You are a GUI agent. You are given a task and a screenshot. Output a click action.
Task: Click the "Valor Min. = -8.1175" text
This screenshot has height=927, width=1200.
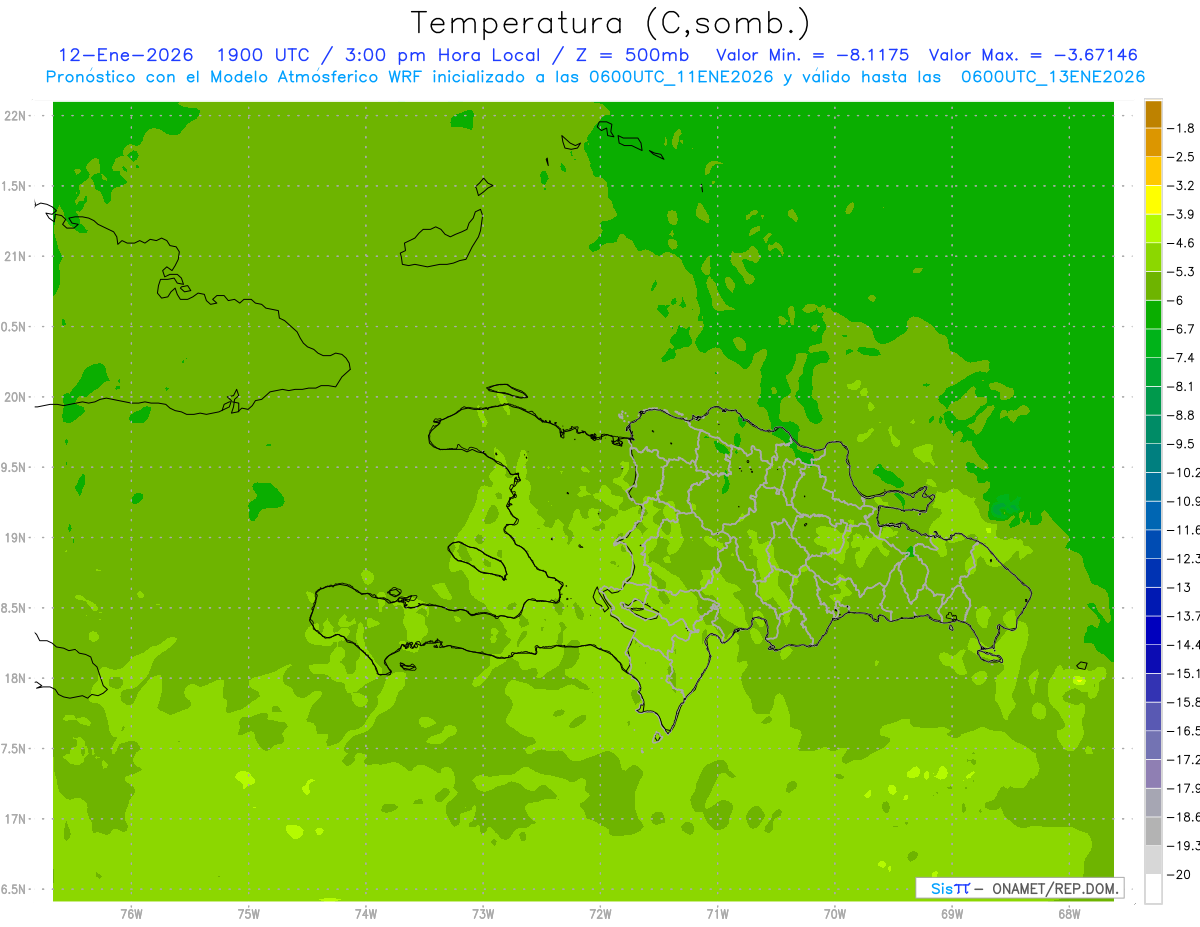pyautogui.click(x=813, y=55)
